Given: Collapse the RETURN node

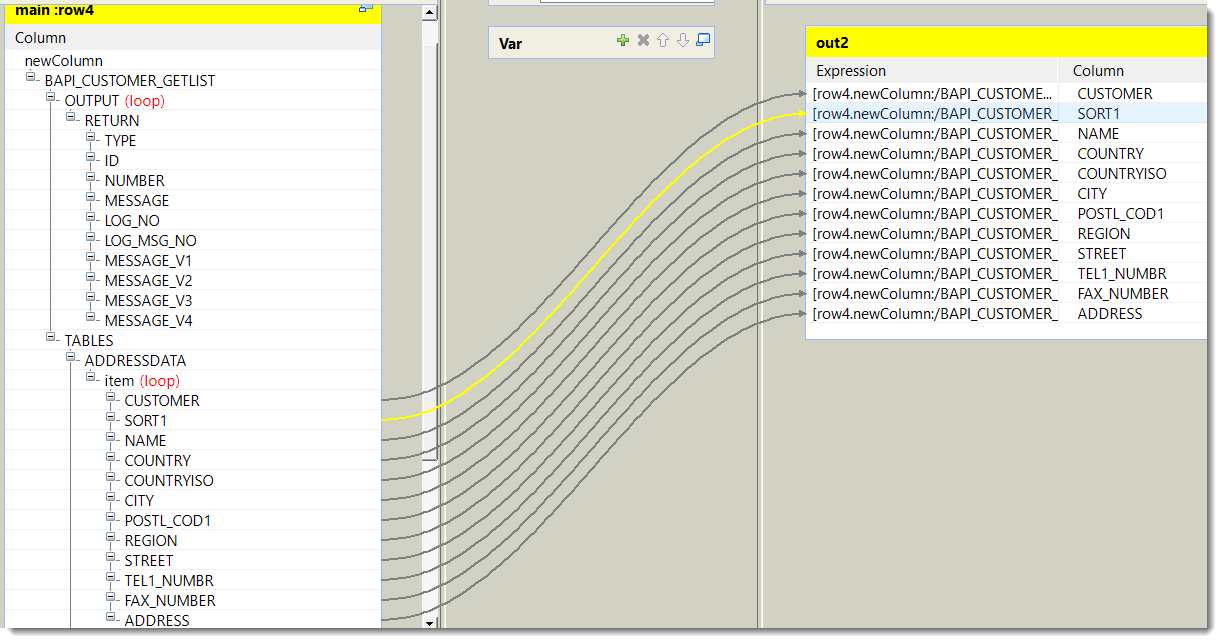Looking at the screenshot, I should click(72, 116).
